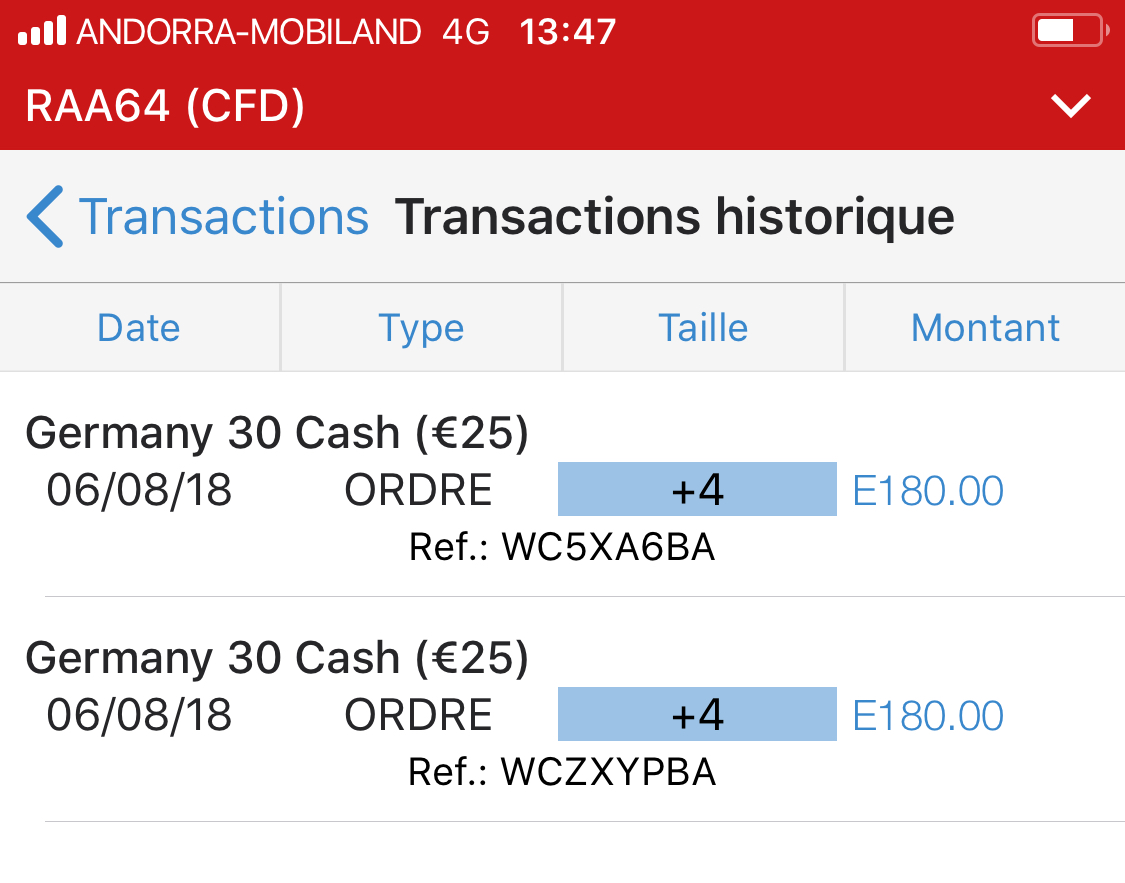Open account RAA64 (CFD) selector
1125x883 pixels.
165,106
